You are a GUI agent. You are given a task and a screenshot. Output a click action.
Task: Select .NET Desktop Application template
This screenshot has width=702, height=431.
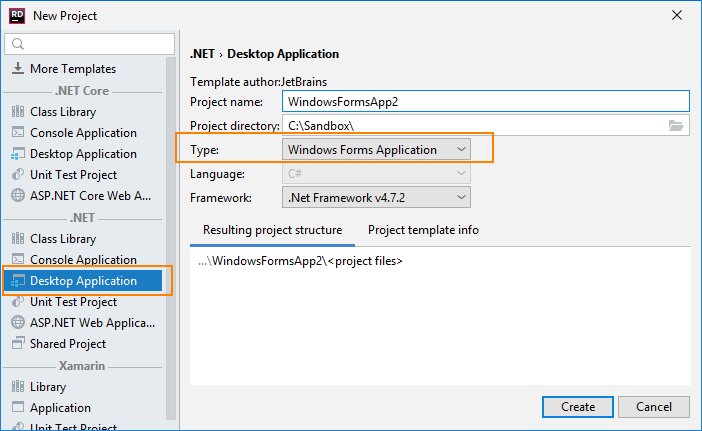(83, 281)
